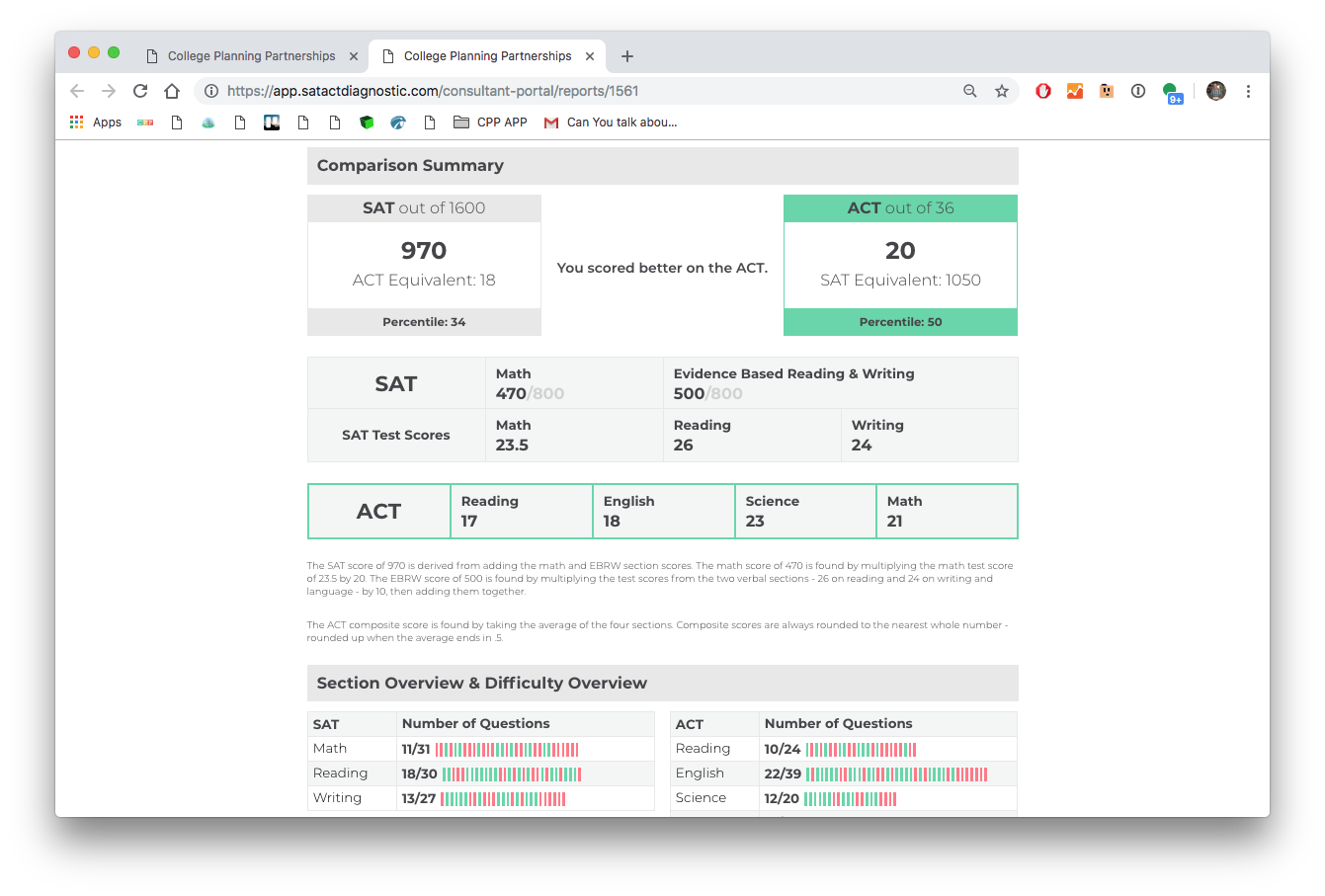
Task: Click the ACT Math score 21 cell
Action: click(947, 511)
